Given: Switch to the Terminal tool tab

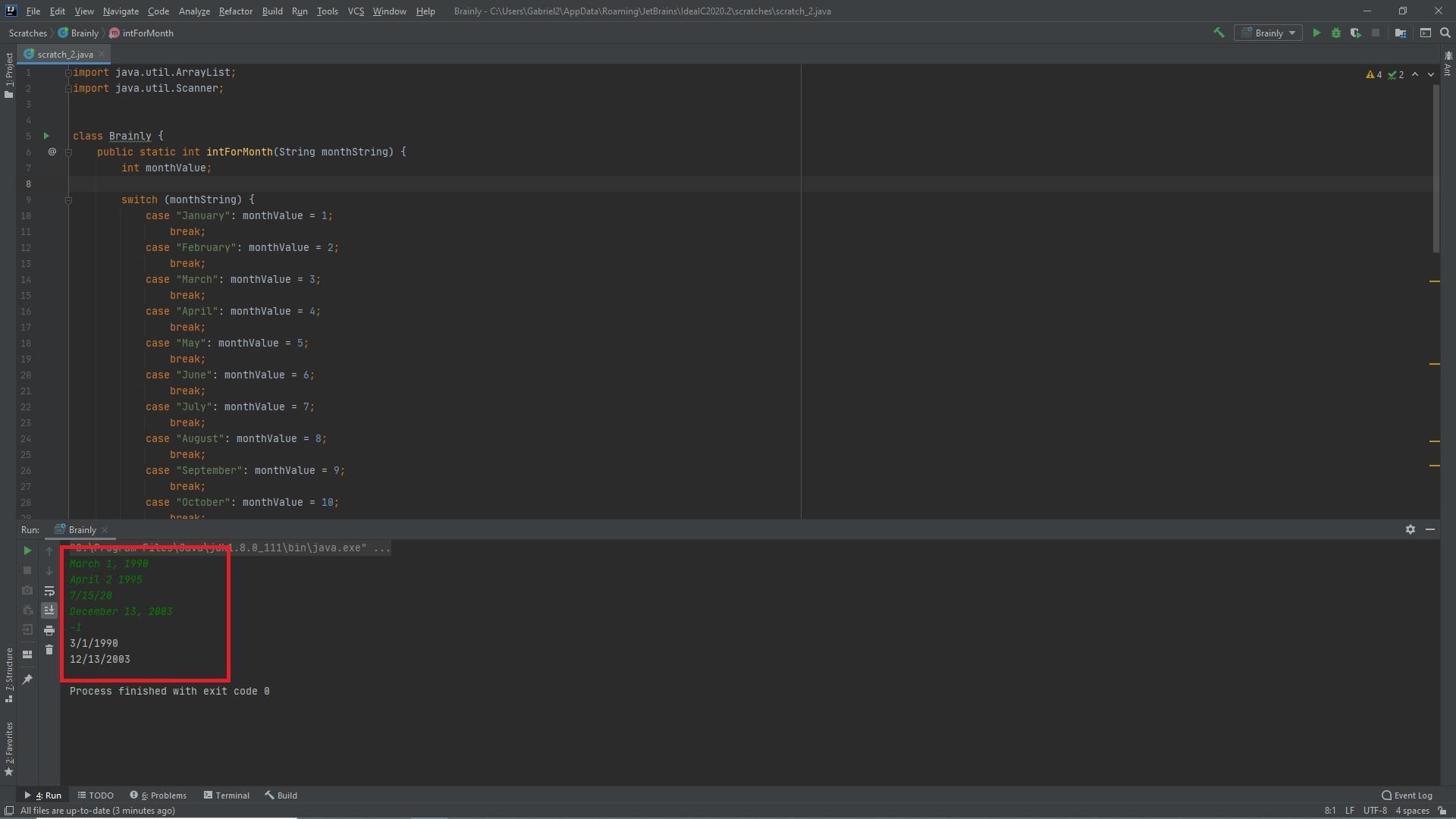Looking at the screenshot, I should pos(227,795).
